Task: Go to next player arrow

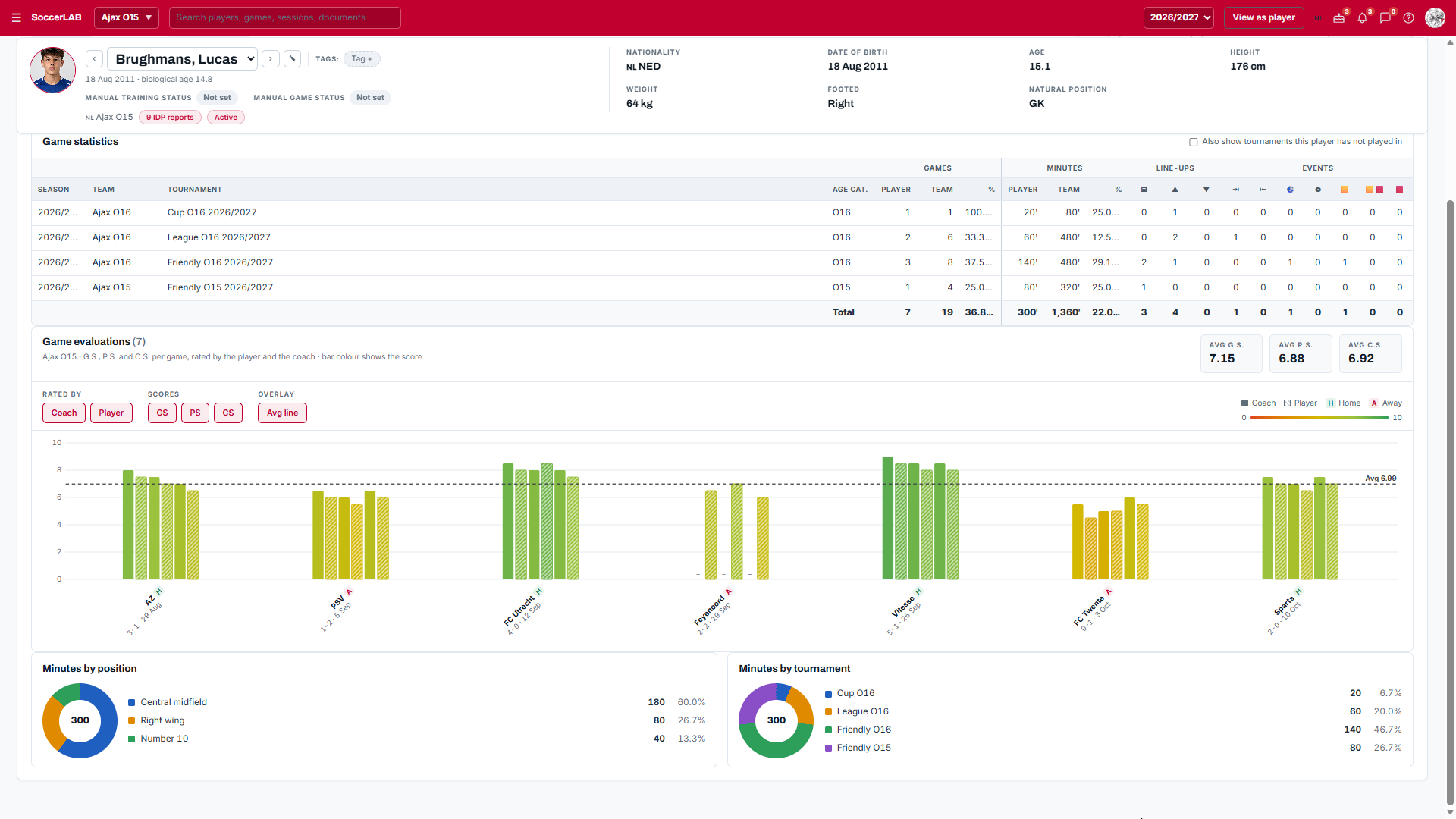Action: (271, 58)
